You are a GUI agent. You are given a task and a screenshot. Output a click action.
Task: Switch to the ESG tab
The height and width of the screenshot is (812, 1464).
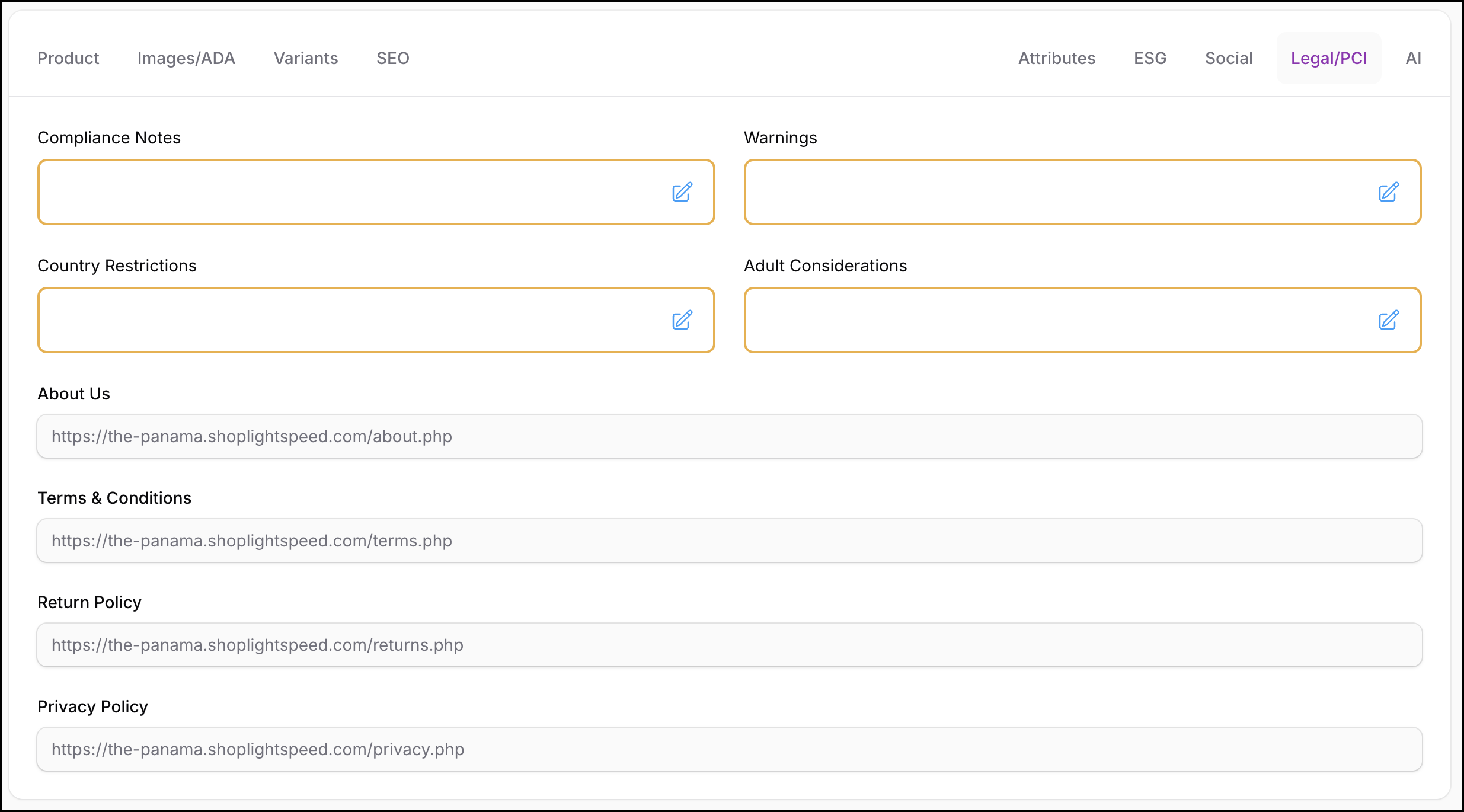pyautogui.click(x=1150, y=58)
